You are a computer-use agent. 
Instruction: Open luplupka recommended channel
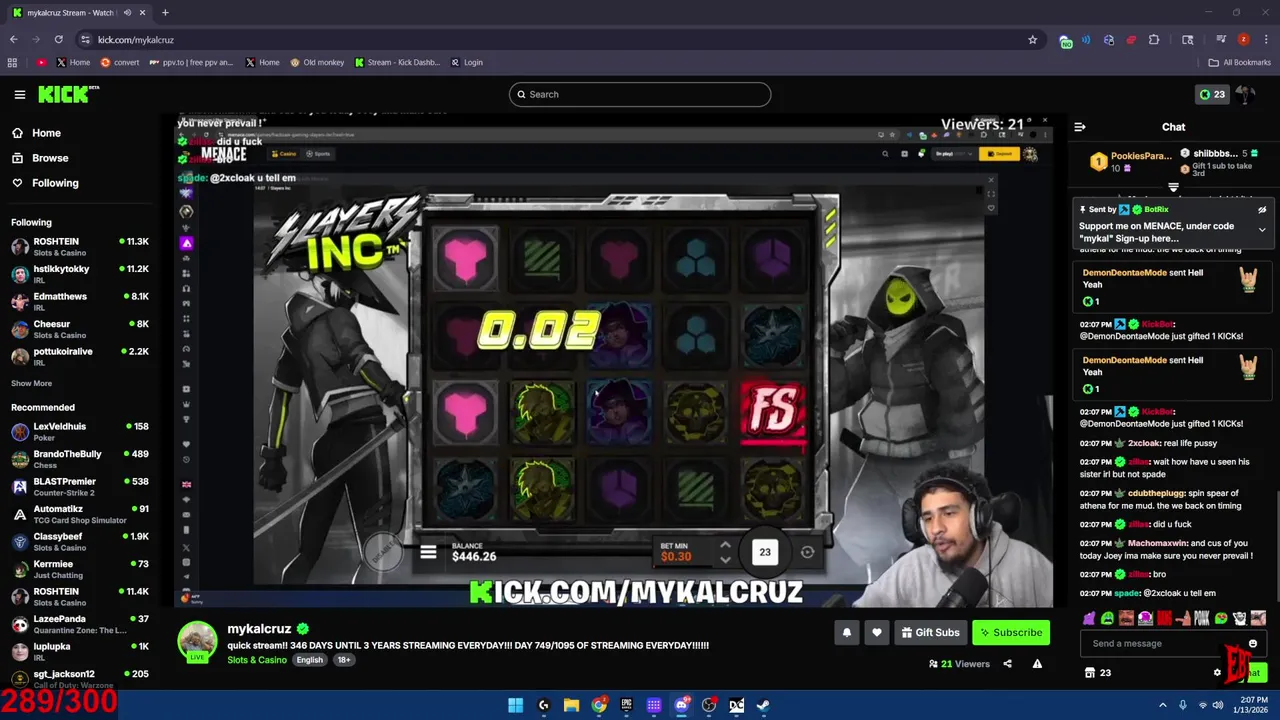point(80,651)
